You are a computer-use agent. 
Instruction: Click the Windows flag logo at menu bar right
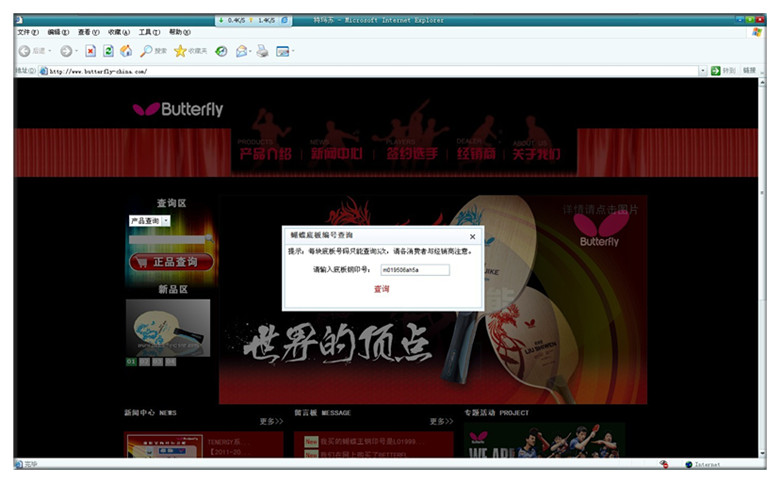tap(757, 32)
